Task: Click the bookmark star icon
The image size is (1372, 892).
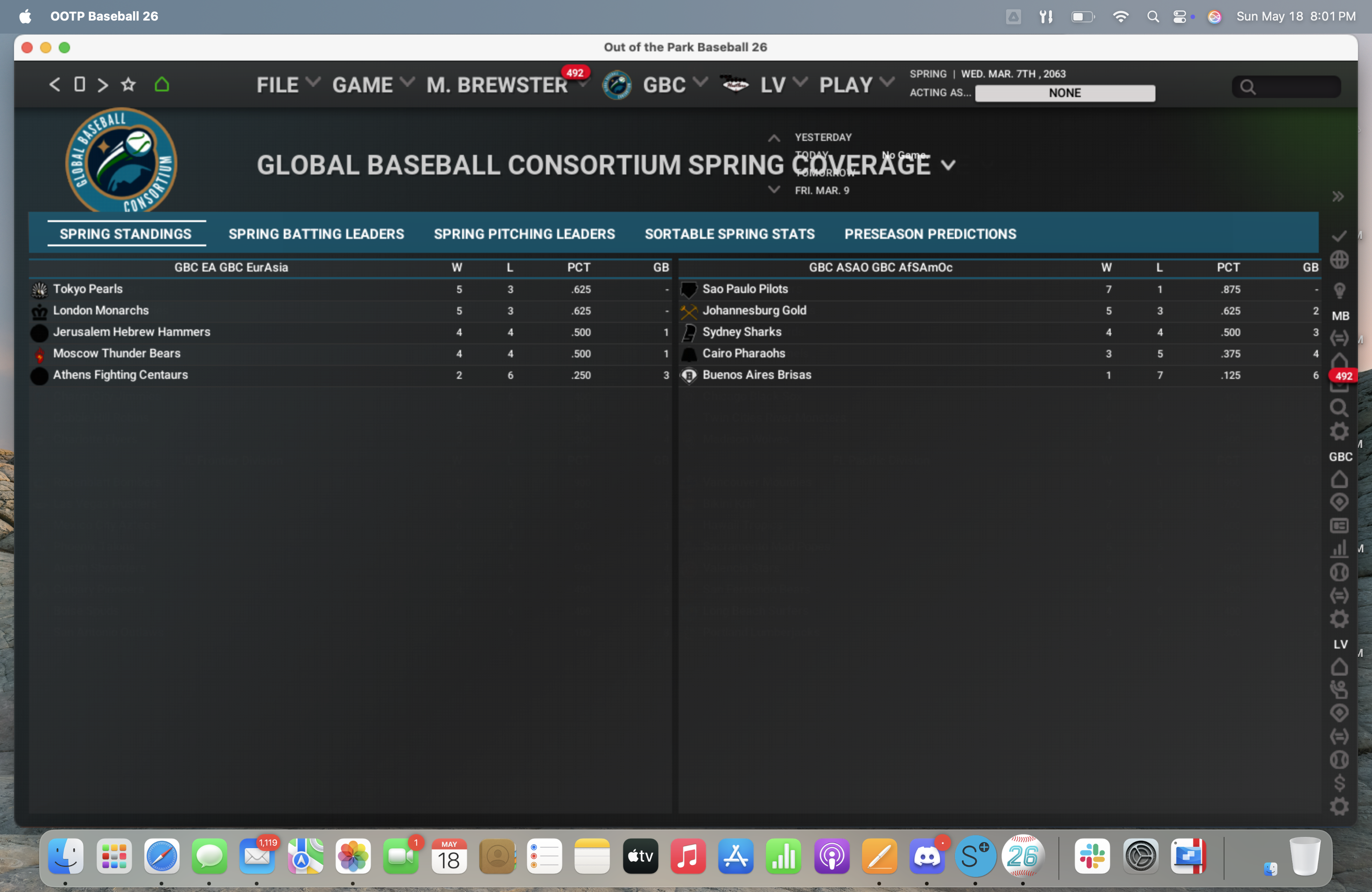Action: click(128, 85)
